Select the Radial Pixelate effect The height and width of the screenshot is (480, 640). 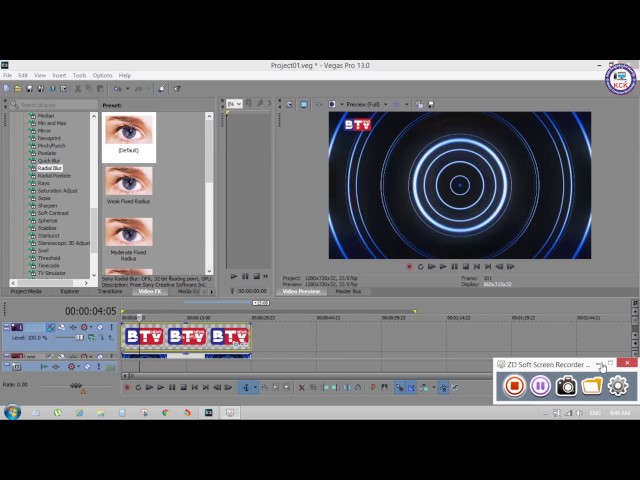[x=54, y=176]
